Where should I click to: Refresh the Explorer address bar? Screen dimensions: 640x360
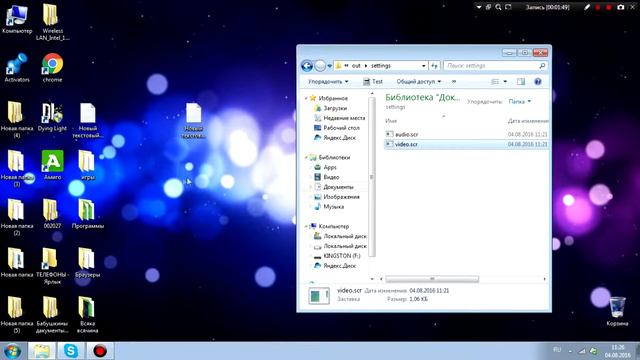[435, 65]
